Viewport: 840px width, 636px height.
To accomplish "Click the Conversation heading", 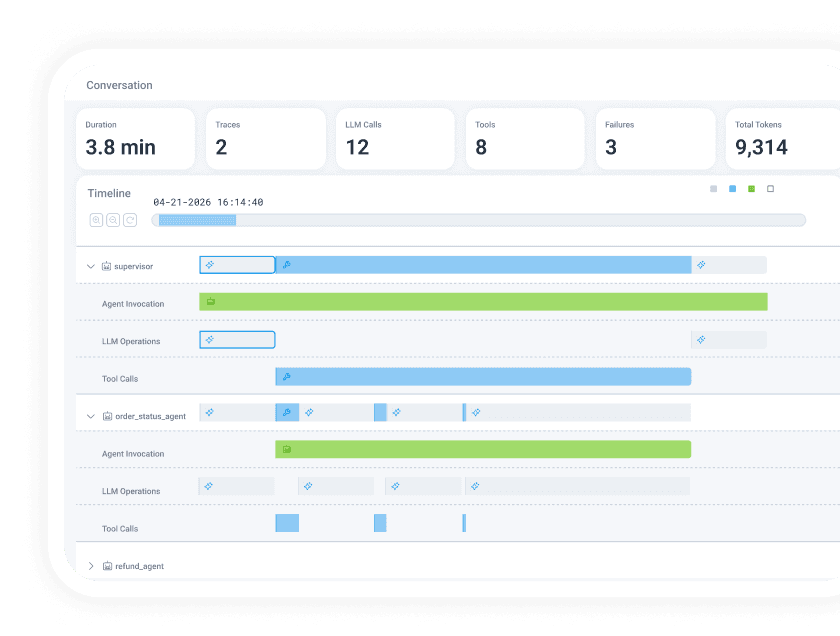I will click(119, 85).
